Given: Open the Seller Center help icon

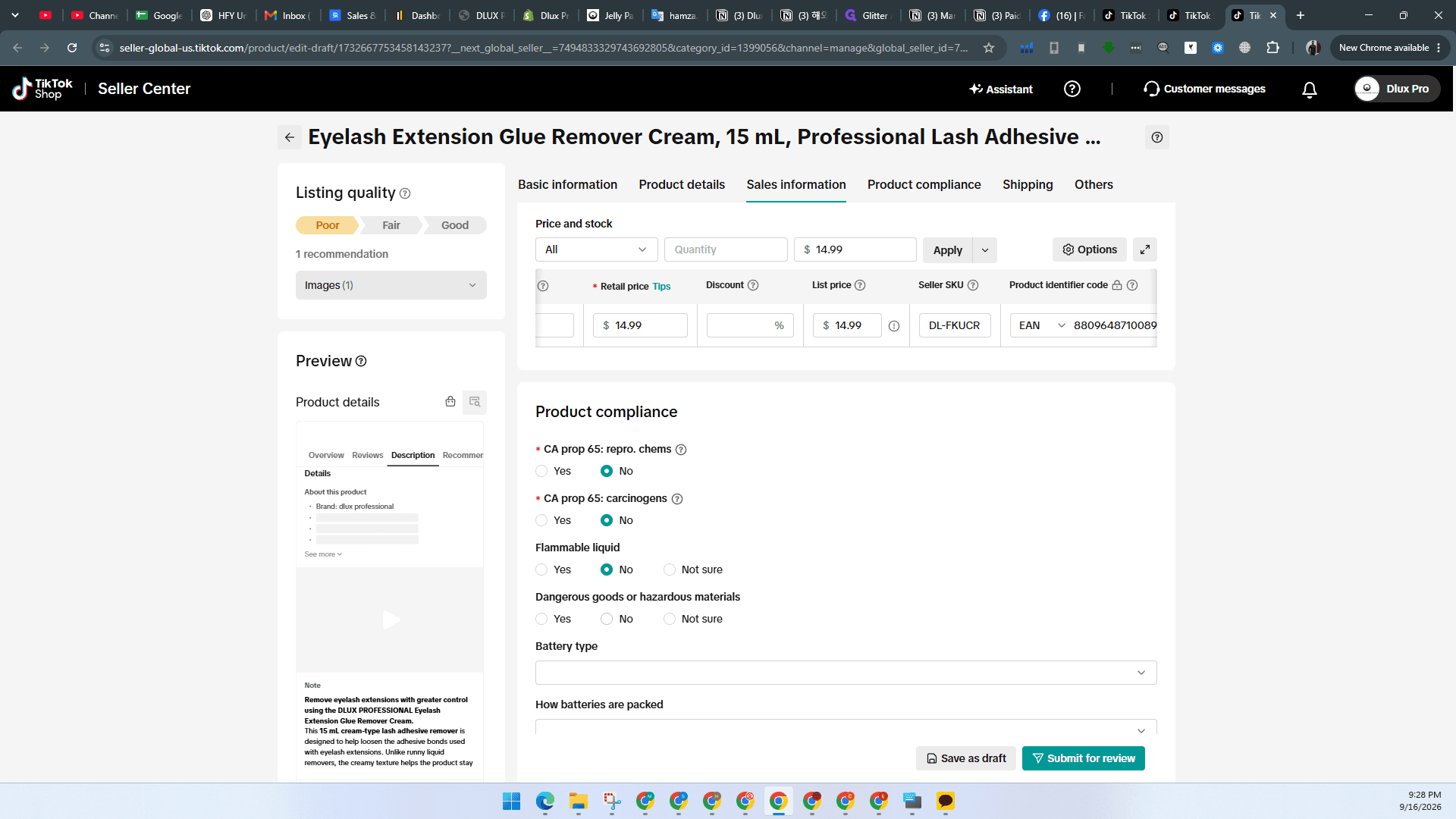Looking at the screenshot, I should click(x=1072, y=89).
